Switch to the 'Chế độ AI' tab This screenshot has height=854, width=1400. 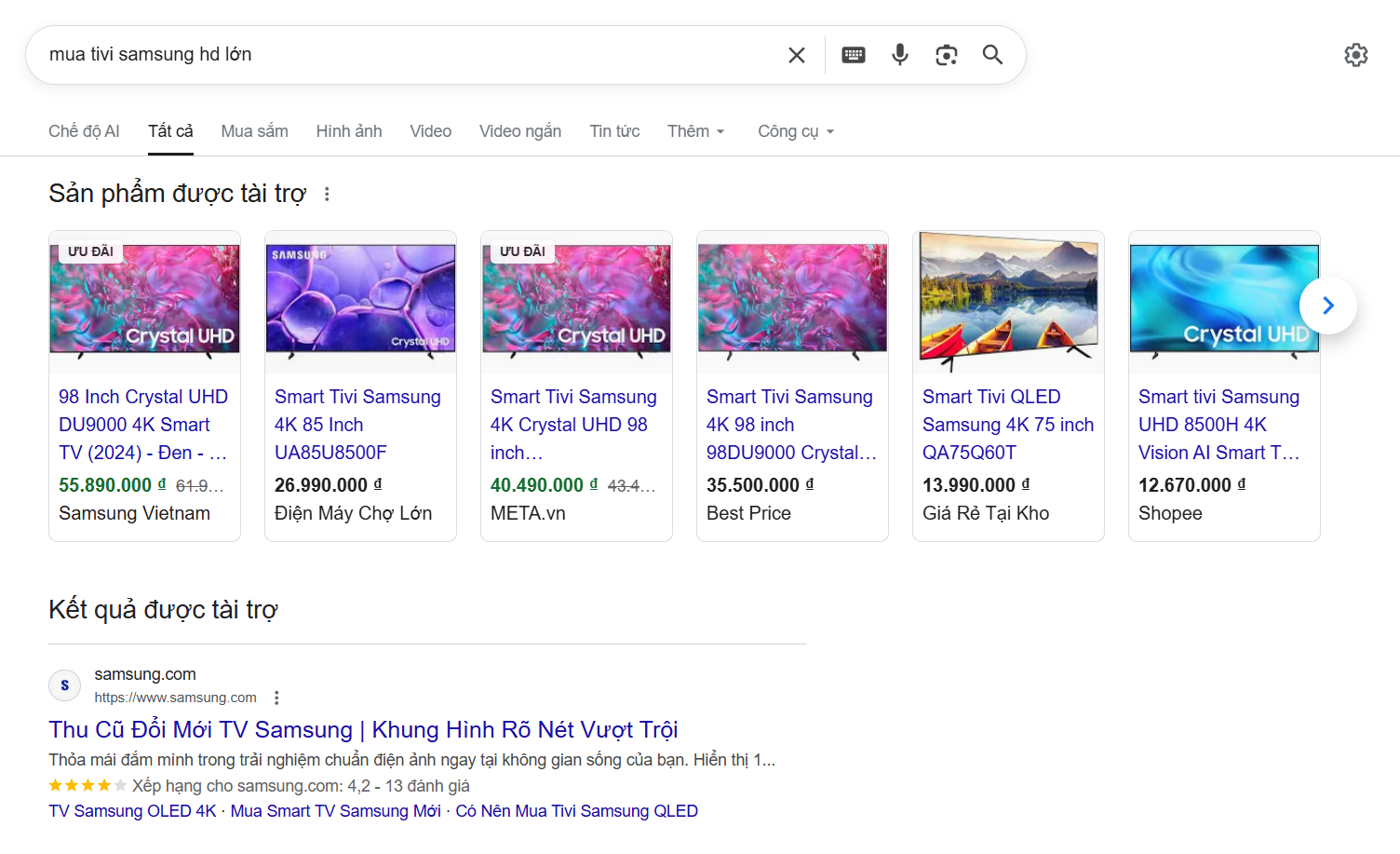coord(84,131)
